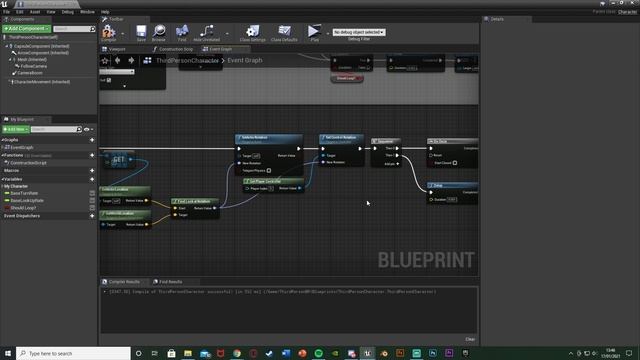Click the back arrow in the graph header

point(118,60)
